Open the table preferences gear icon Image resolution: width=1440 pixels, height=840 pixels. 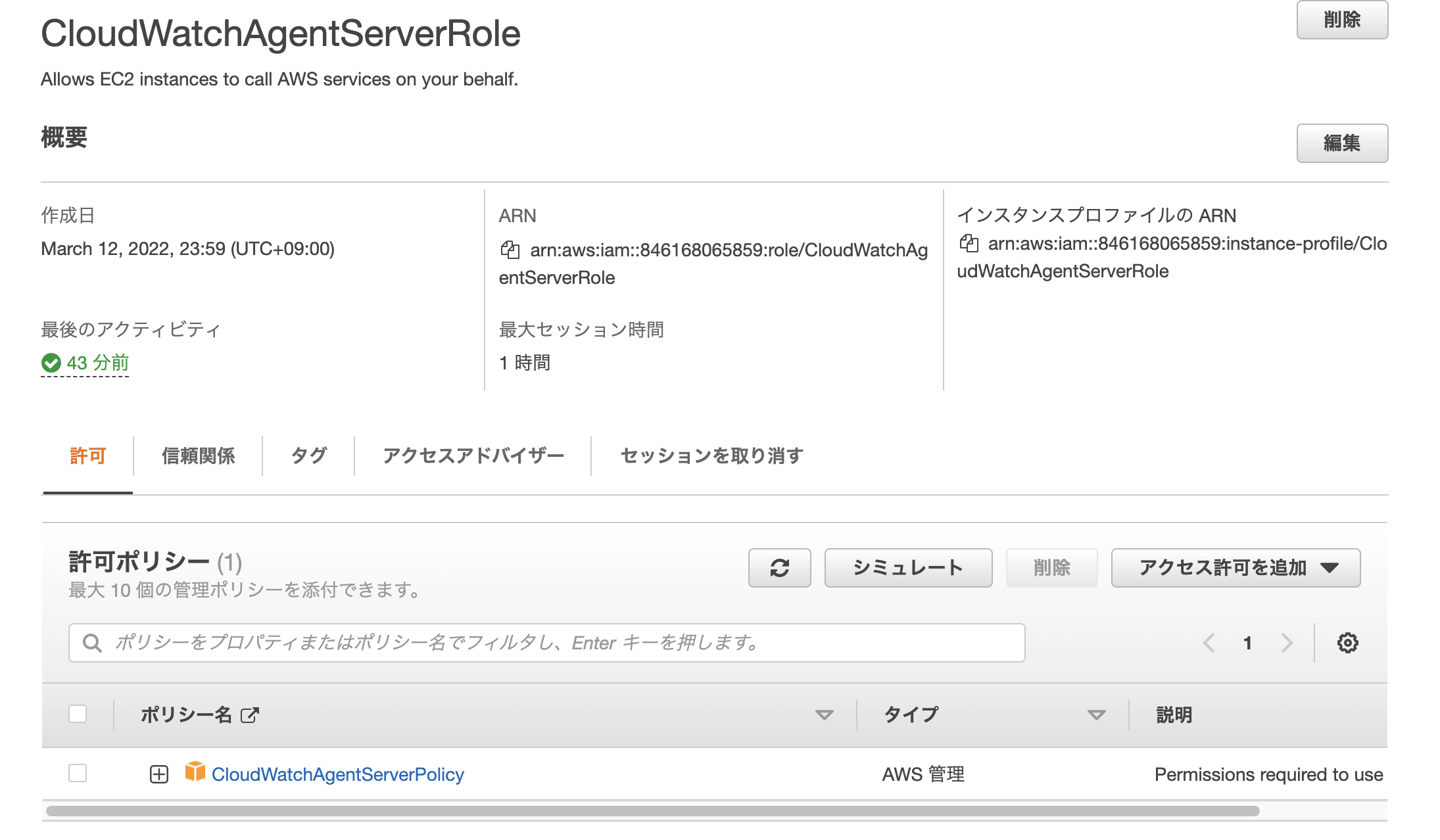click(x=1348, y=642)
